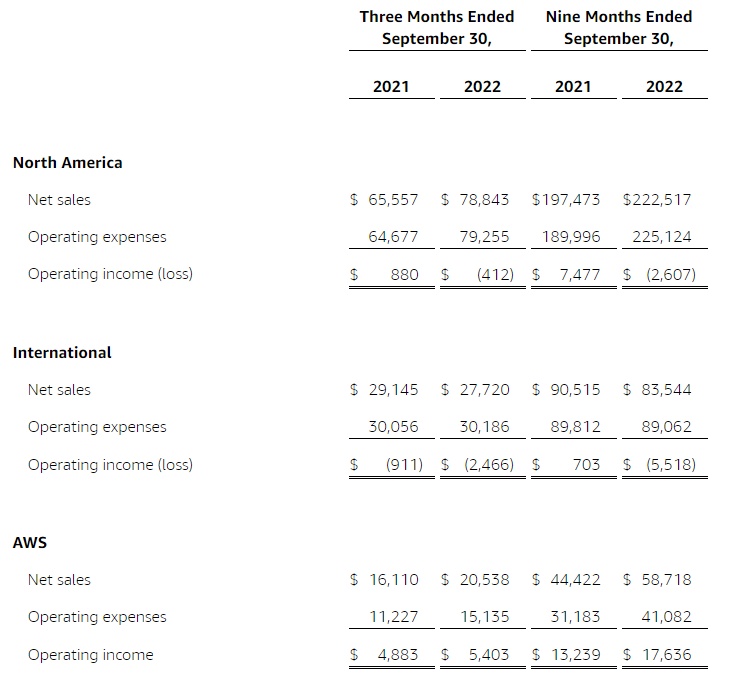This screenshot has width=737, height=678.
Task: Click North America's Net sales row label
Action: tap(59, 200)
